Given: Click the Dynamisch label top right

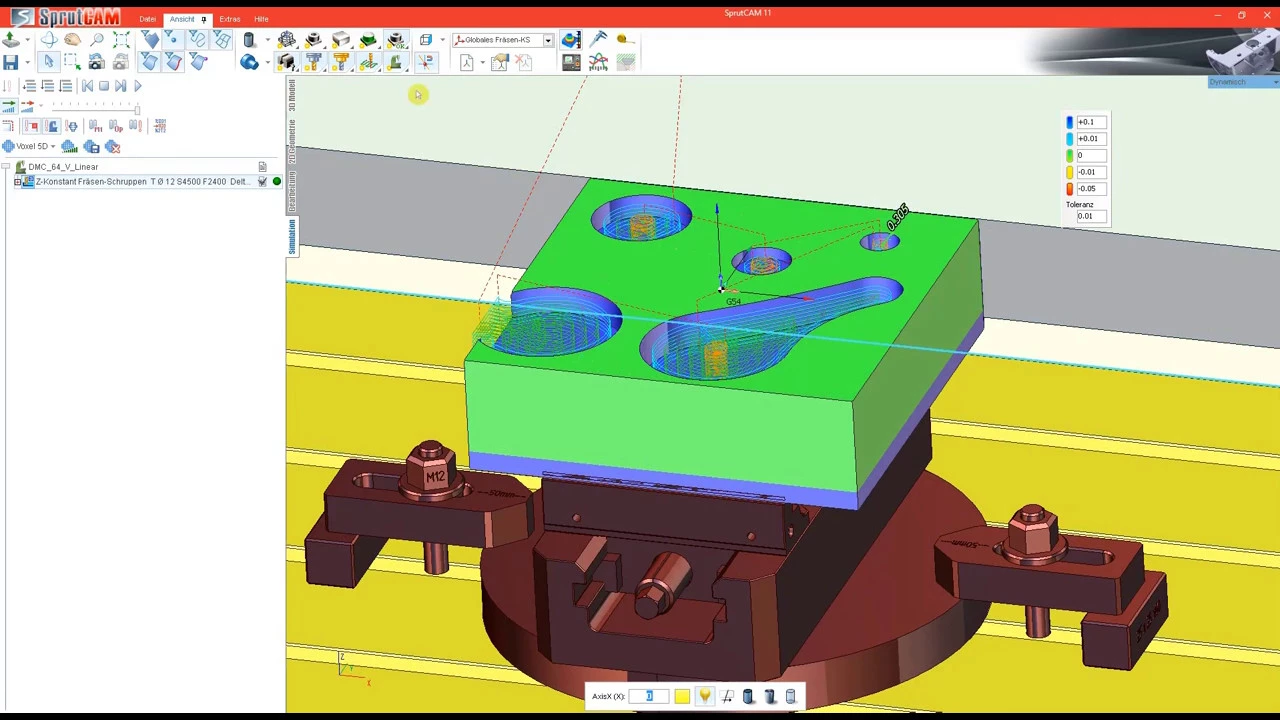Looking at the screenshot, I should click(1227, 82).
